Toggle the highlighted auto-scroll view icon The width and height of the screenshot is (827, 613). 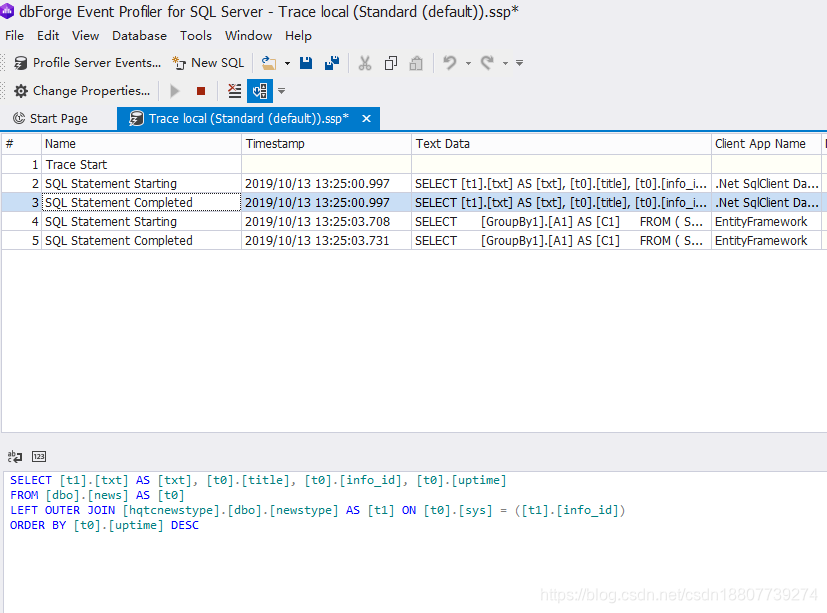point(260,91)
